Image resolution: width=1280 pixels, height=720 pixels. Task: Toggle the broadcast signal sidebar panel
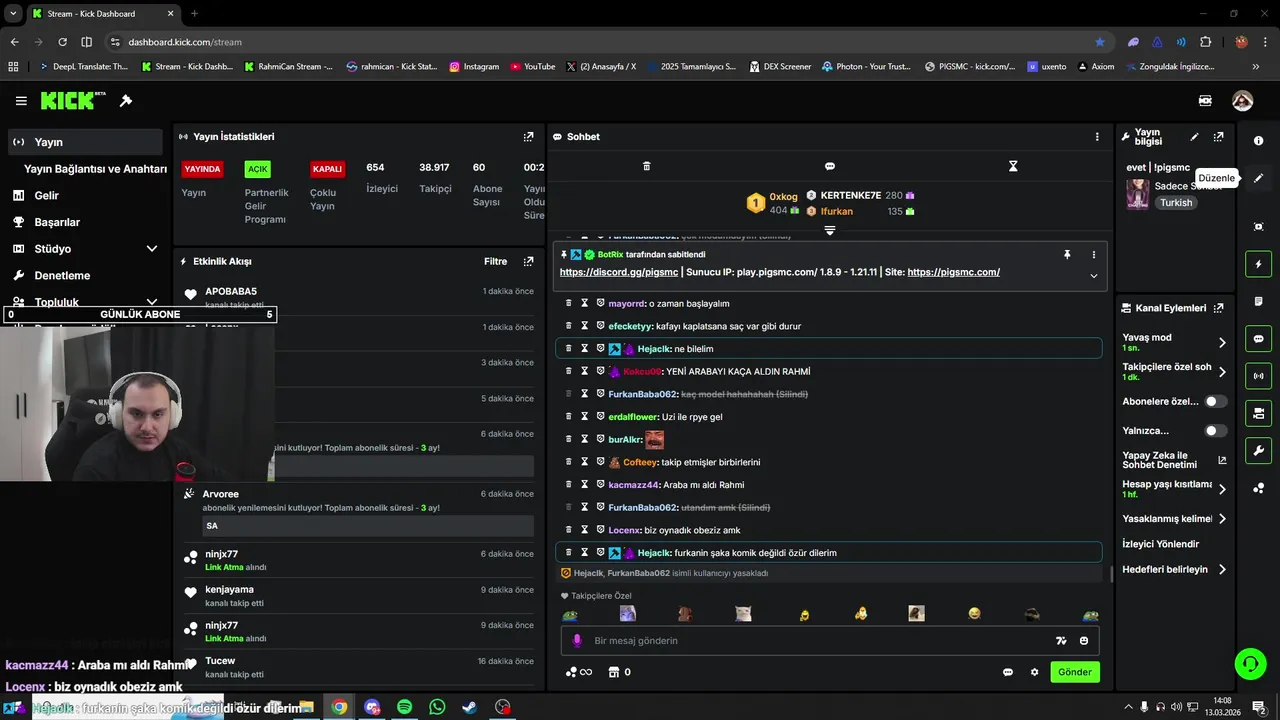point(1258,376)
